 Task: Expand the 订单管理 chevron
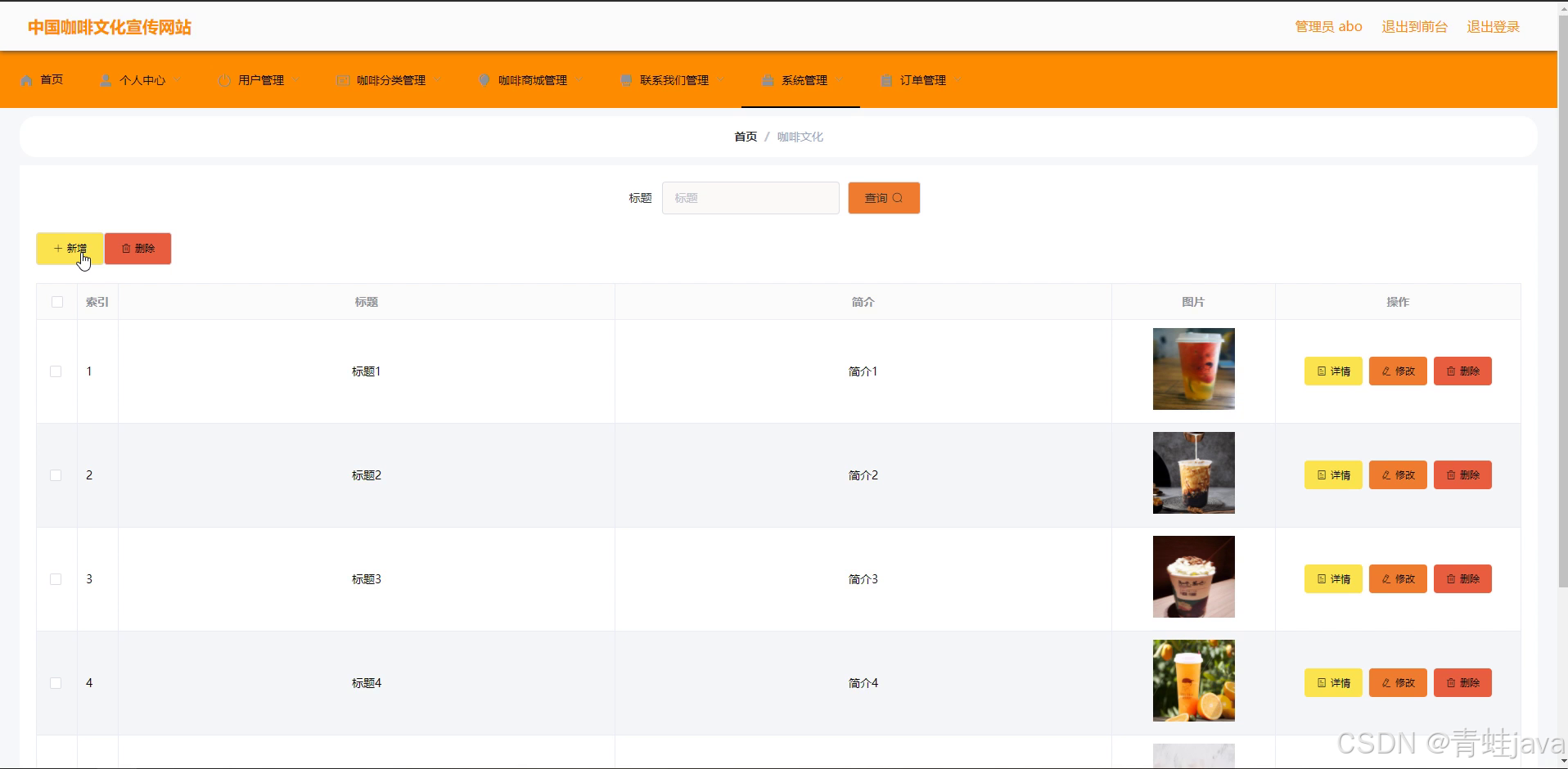click(957, 80)
